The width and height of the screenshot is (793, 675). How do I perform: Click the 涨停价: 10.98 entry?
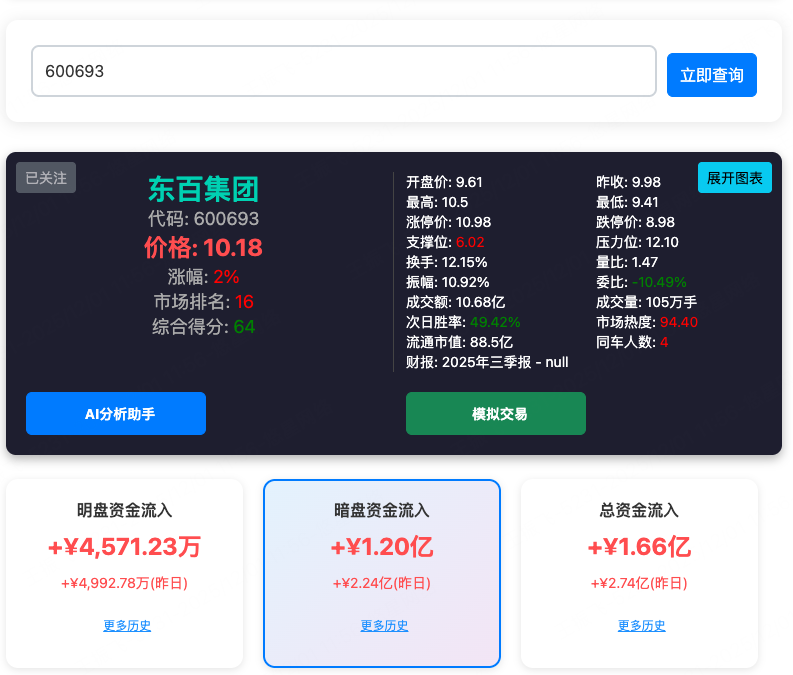(449, 222)
